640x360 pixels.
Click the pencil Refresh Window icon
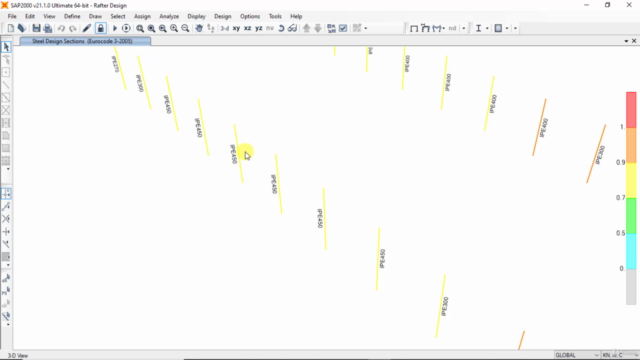87,28
